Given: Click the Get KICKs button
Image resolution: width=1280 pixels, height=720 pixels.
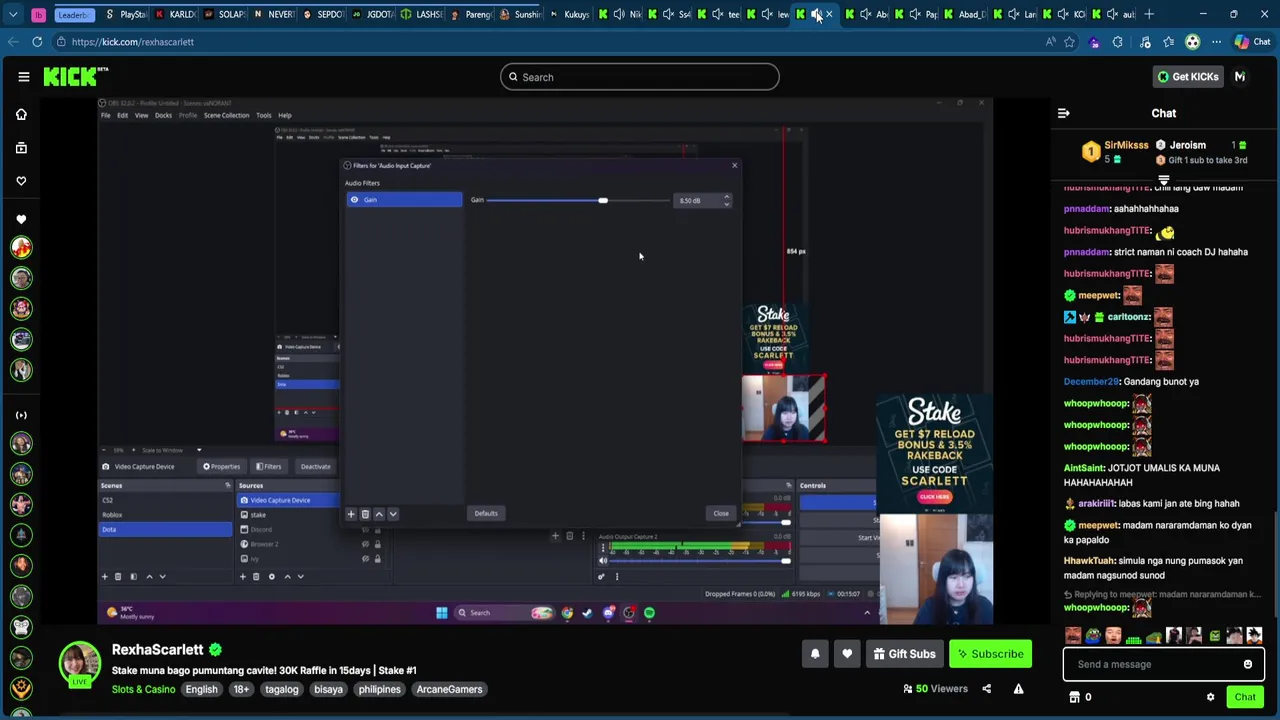Looking at the screenshot, I should 1187,77.
